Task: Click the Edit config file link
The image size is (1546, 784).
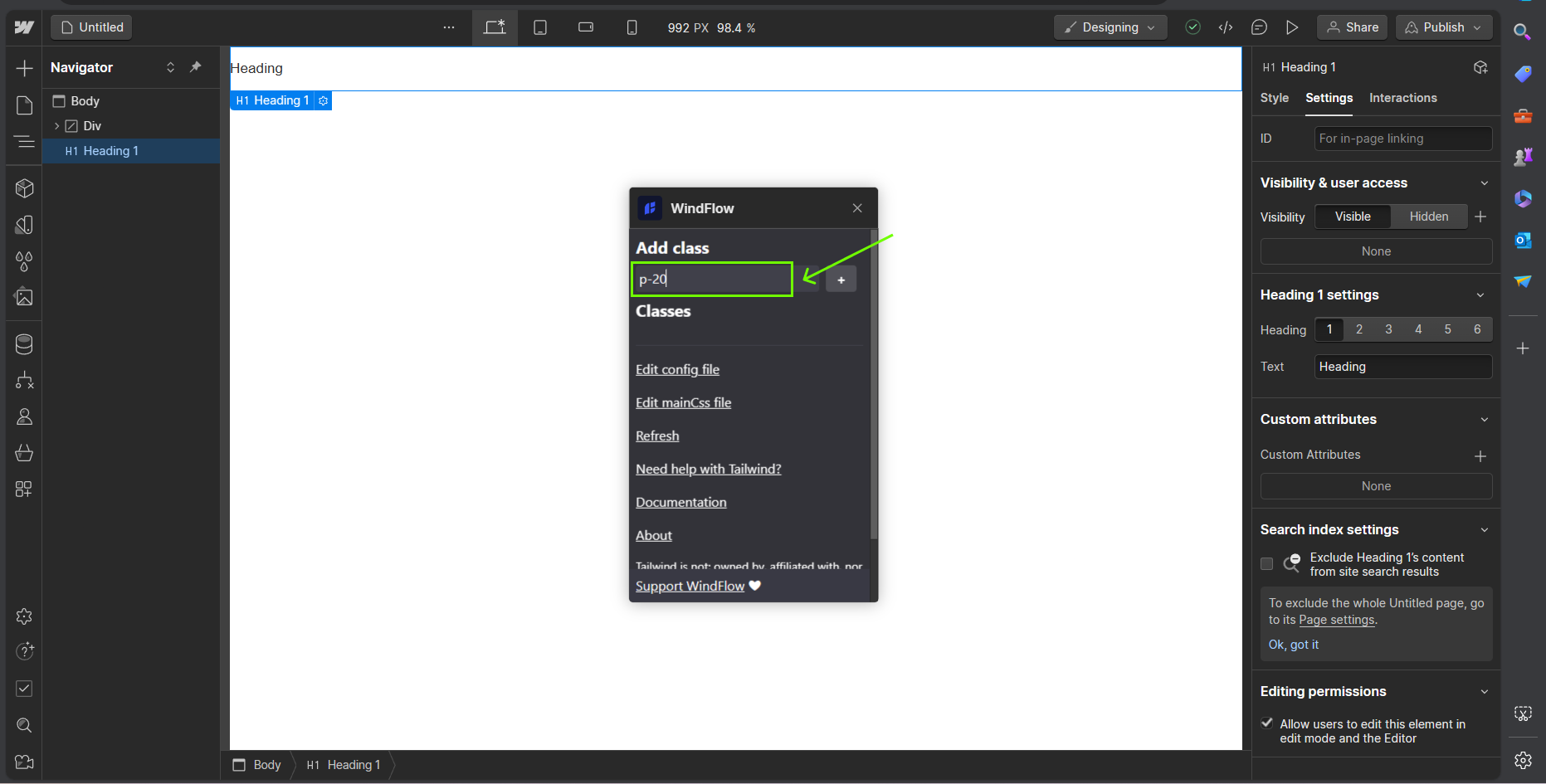Action: point(677,370)
